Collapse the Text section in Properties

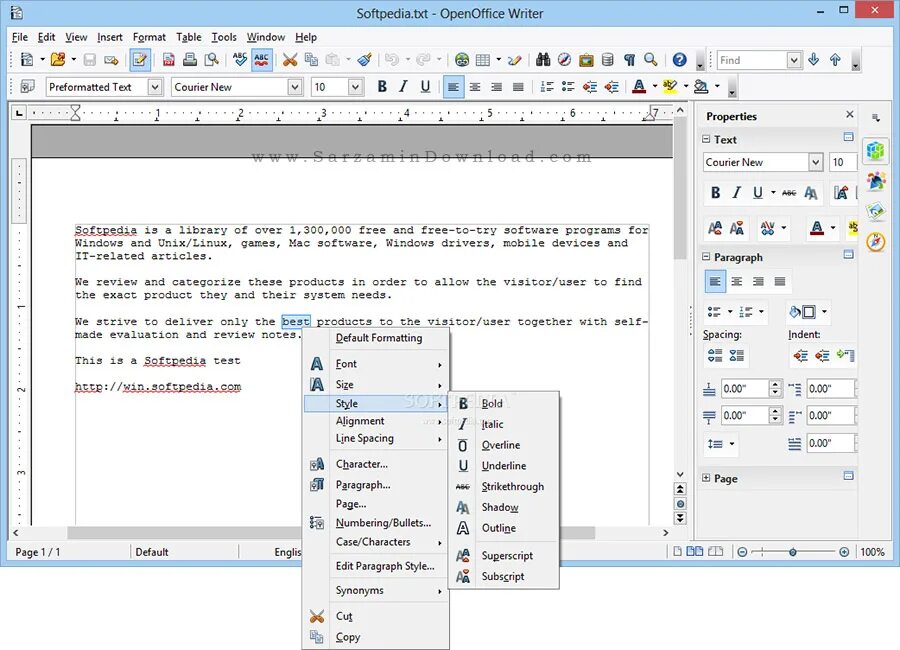pos(706,139)
